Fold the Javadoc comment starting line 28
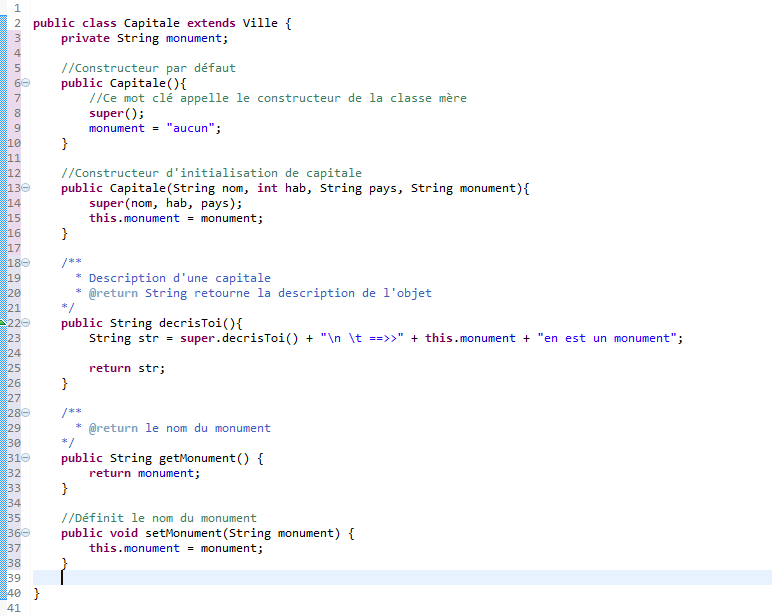 click(x=26, y=413)
